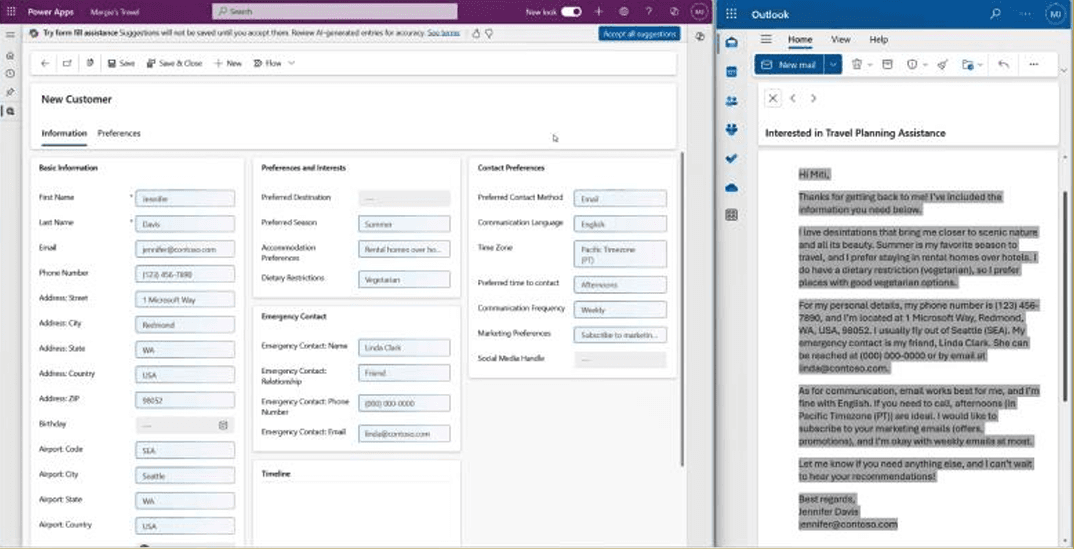Click Emergency Contact Name field
The image size is (1074, 549).
pos(404,348)
